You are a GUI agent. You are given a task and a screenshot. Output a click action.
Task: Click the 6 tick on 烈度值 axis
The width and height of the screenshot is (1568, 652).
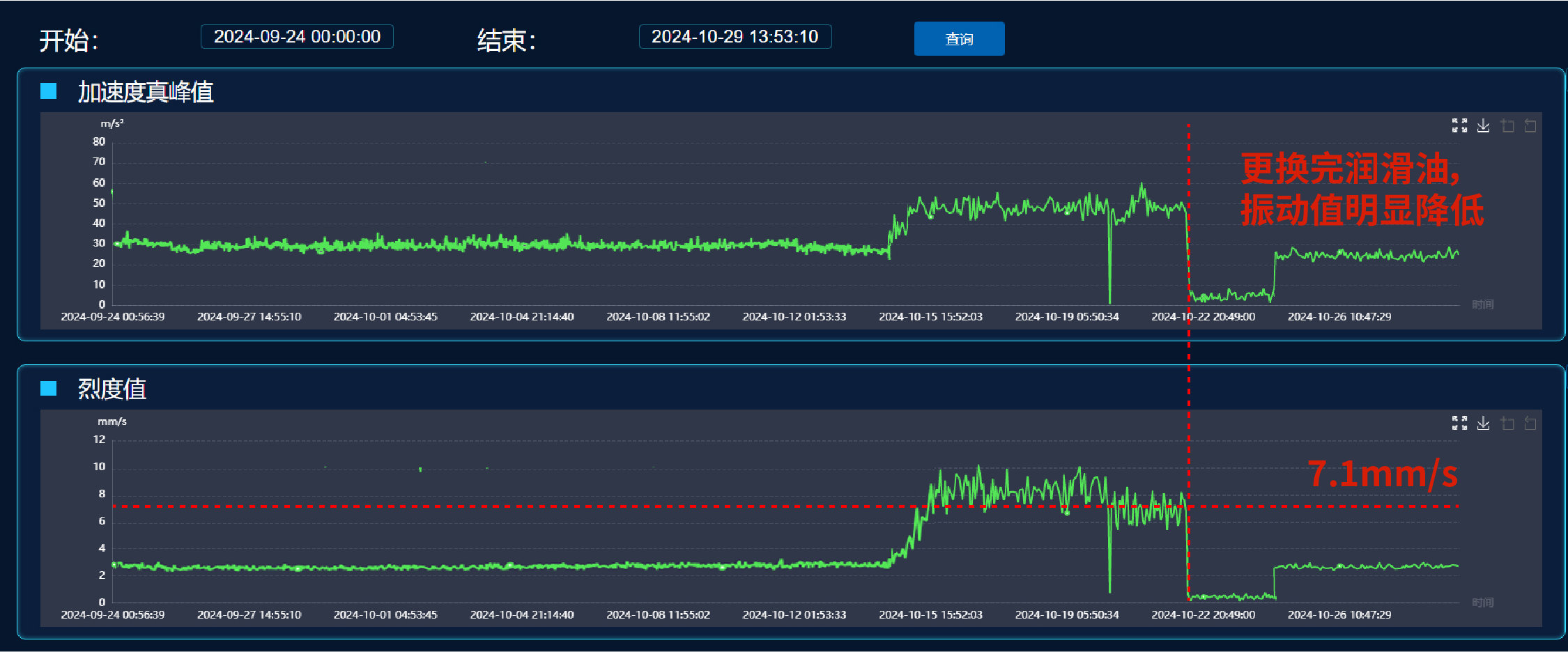102,521
